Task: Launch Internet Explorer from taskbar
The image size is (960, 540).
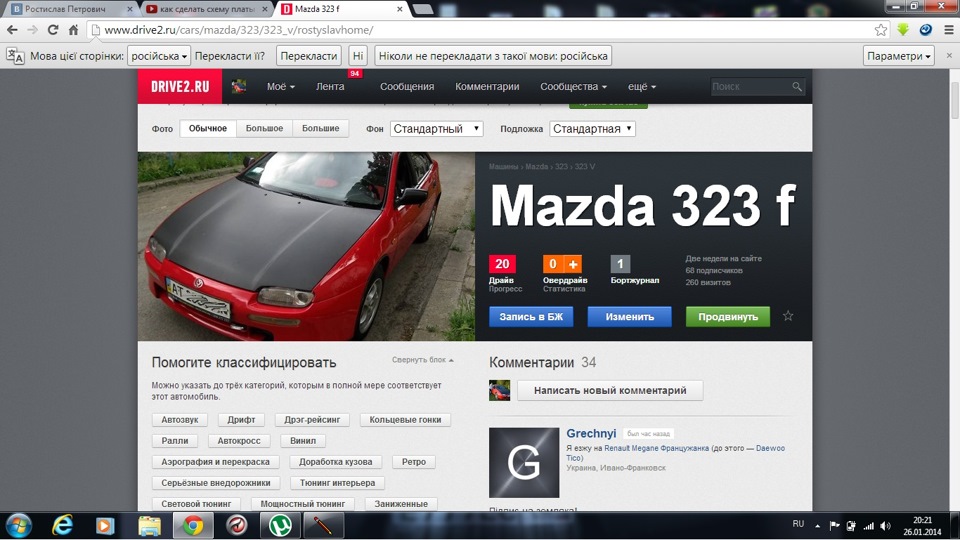Action: click(x=62, y=525)
